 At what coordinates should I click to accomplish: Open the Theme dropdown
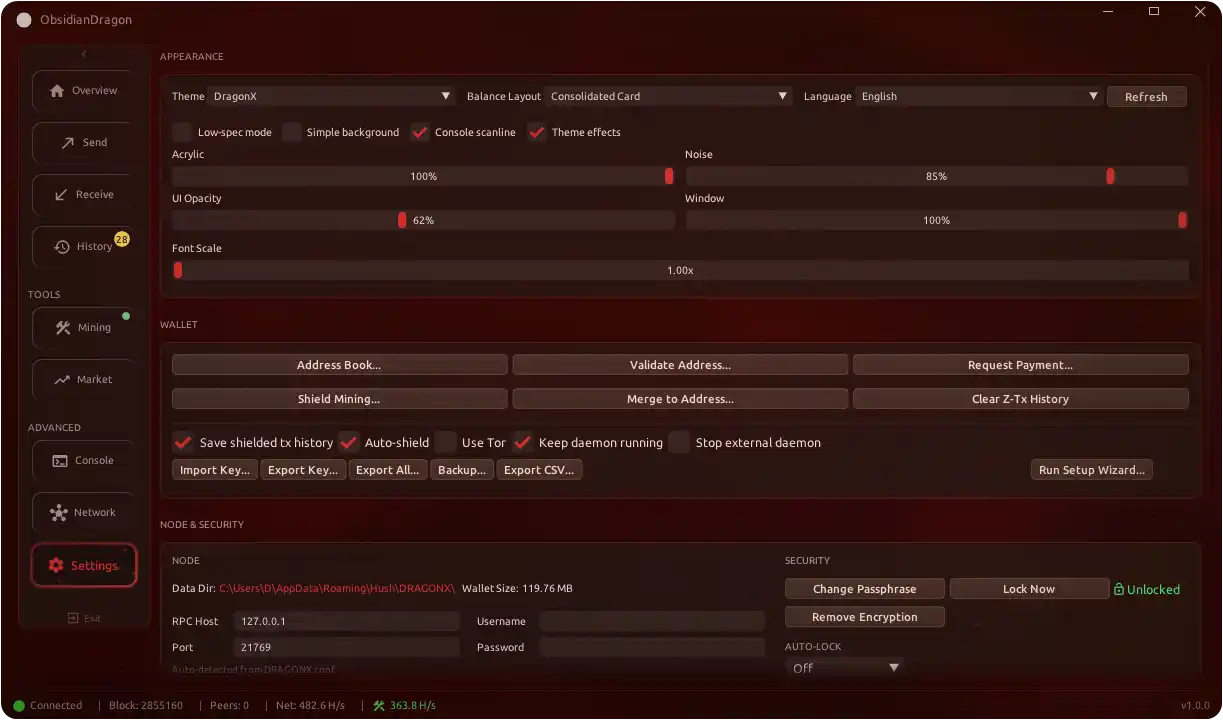332,96
